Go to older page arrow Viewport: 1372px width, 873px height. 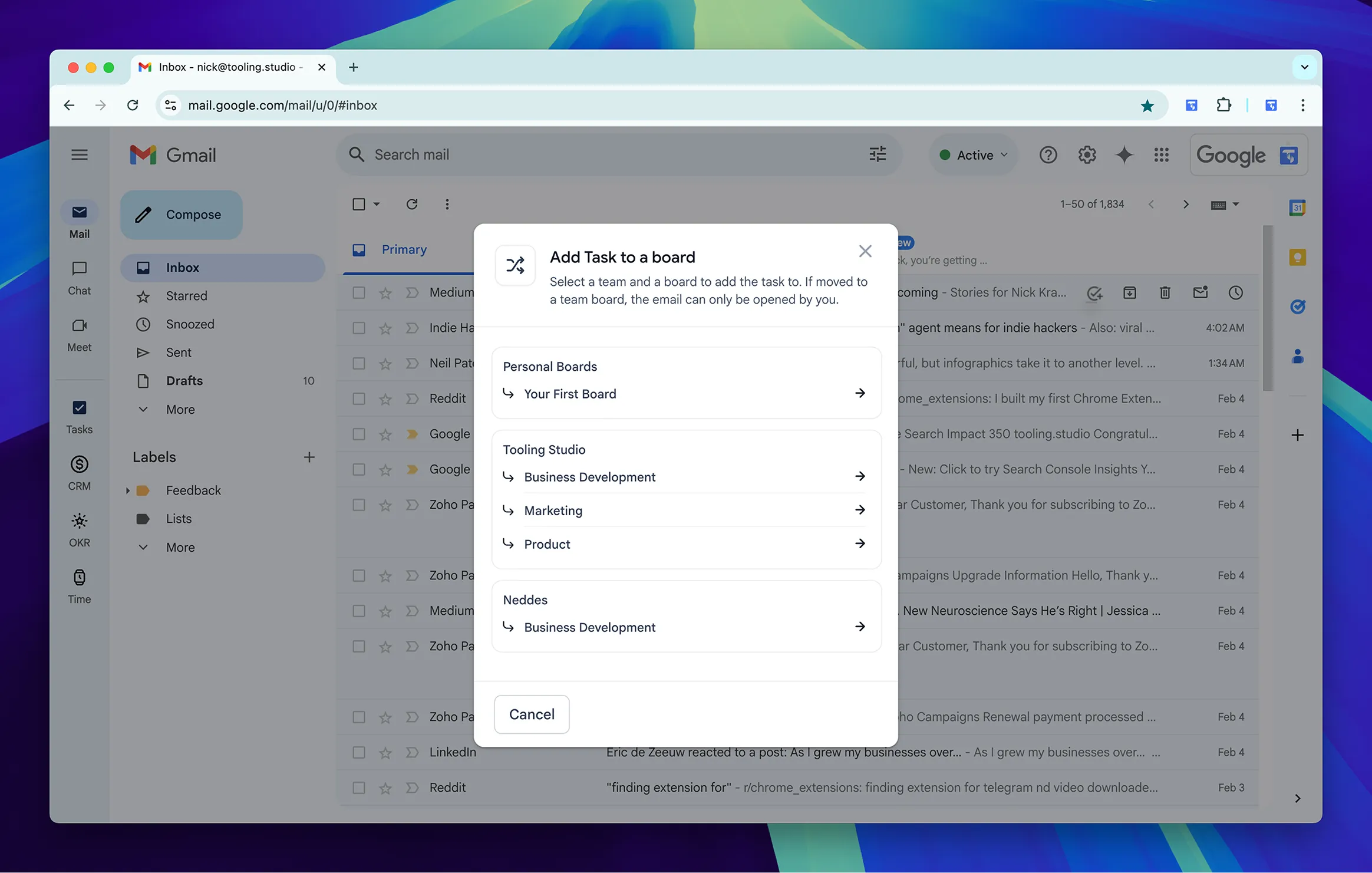[x=1186, y=204]
